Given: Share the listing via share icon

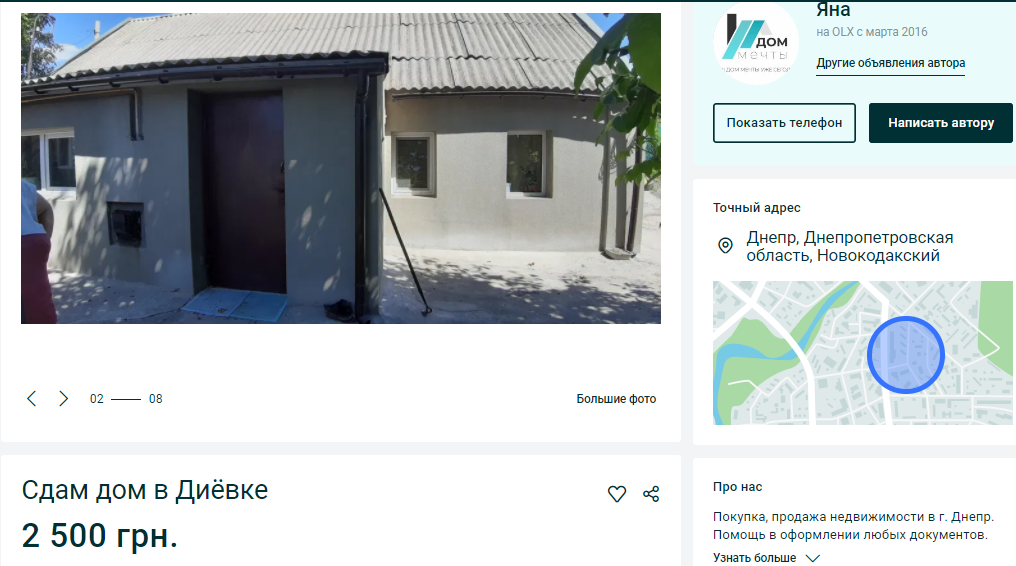Looking at the screenshot, I should pos(651,494).
